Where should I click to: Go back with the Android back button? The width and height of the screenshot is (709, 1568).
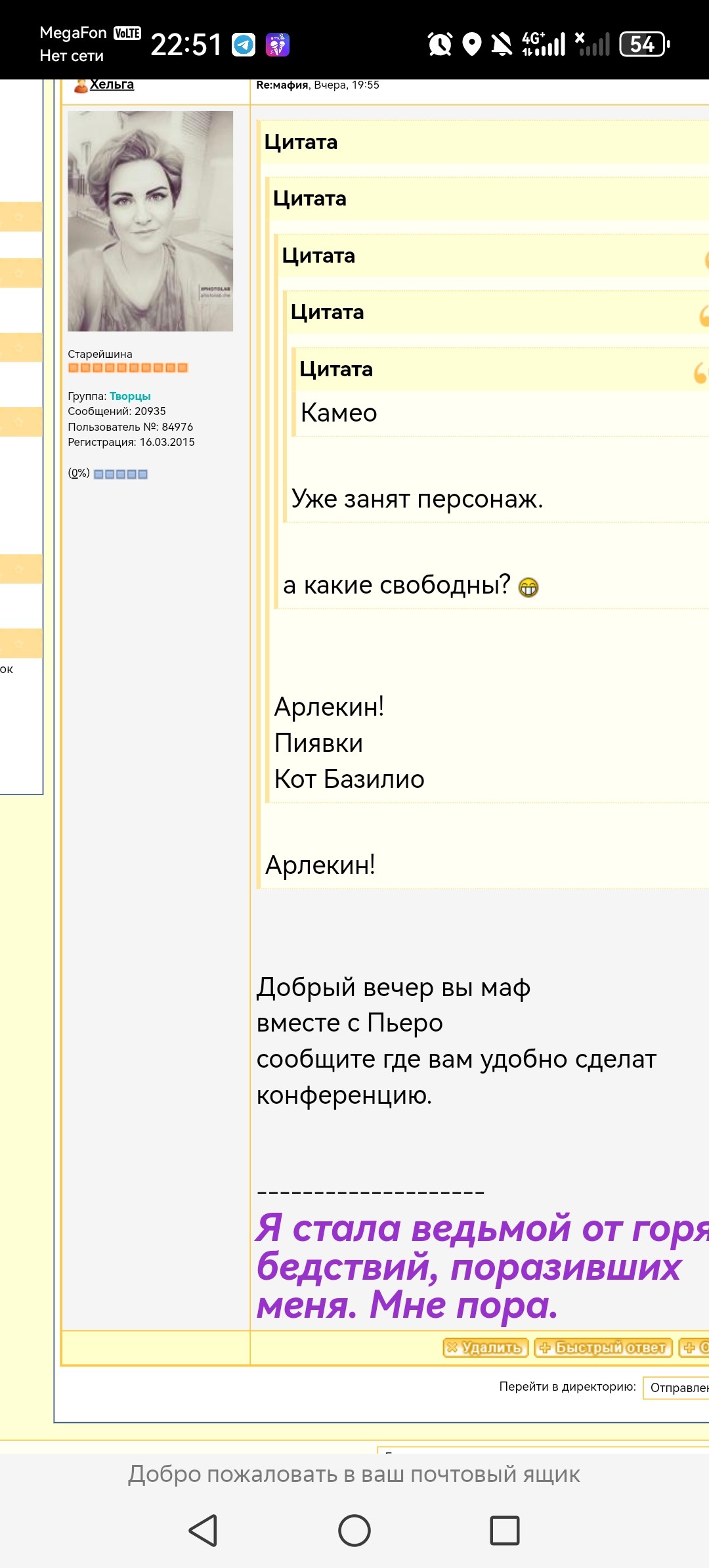pos(203,1531)
